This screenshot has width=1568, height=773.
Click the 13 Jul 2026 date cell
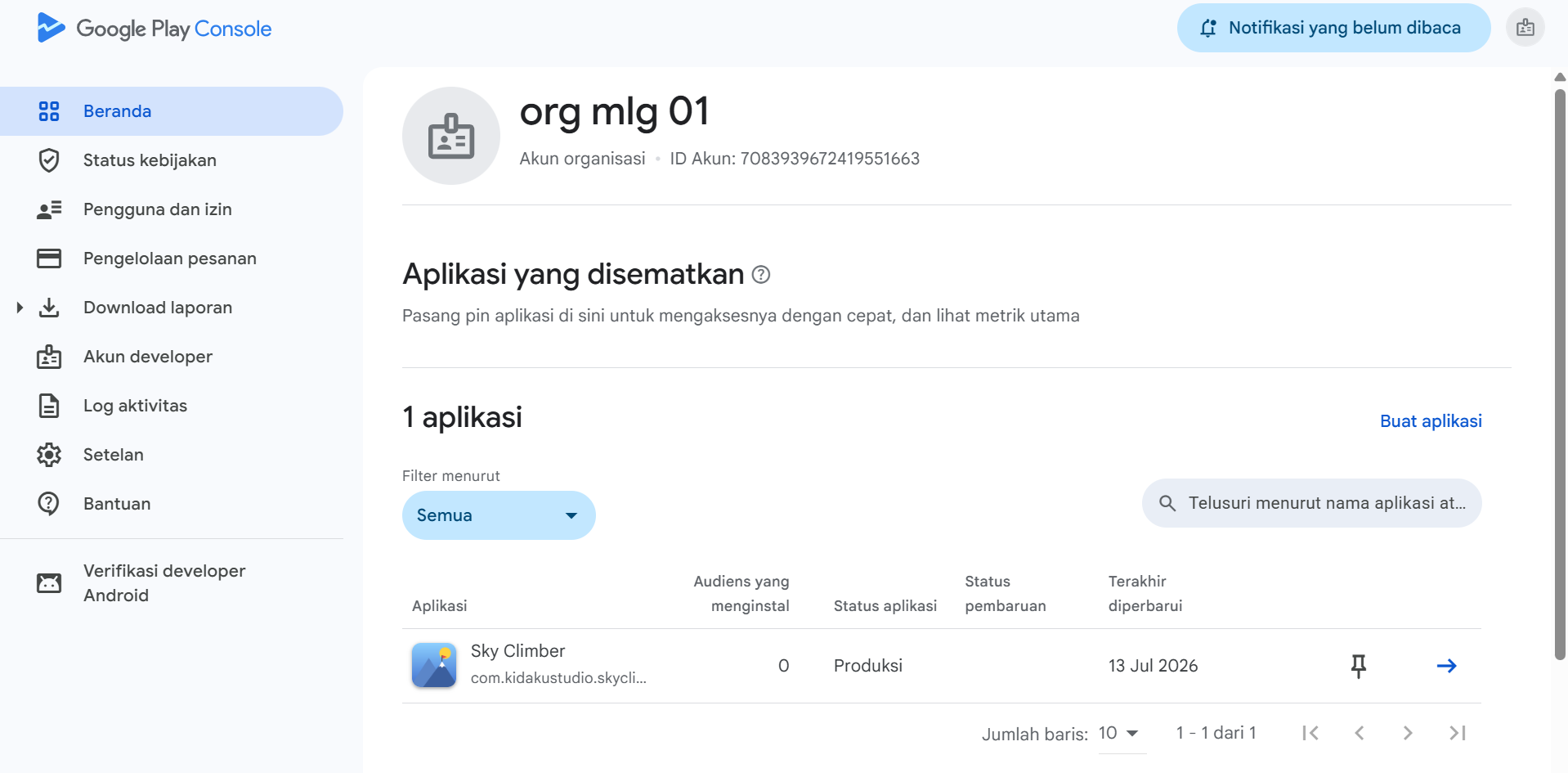click(1154, 666)
